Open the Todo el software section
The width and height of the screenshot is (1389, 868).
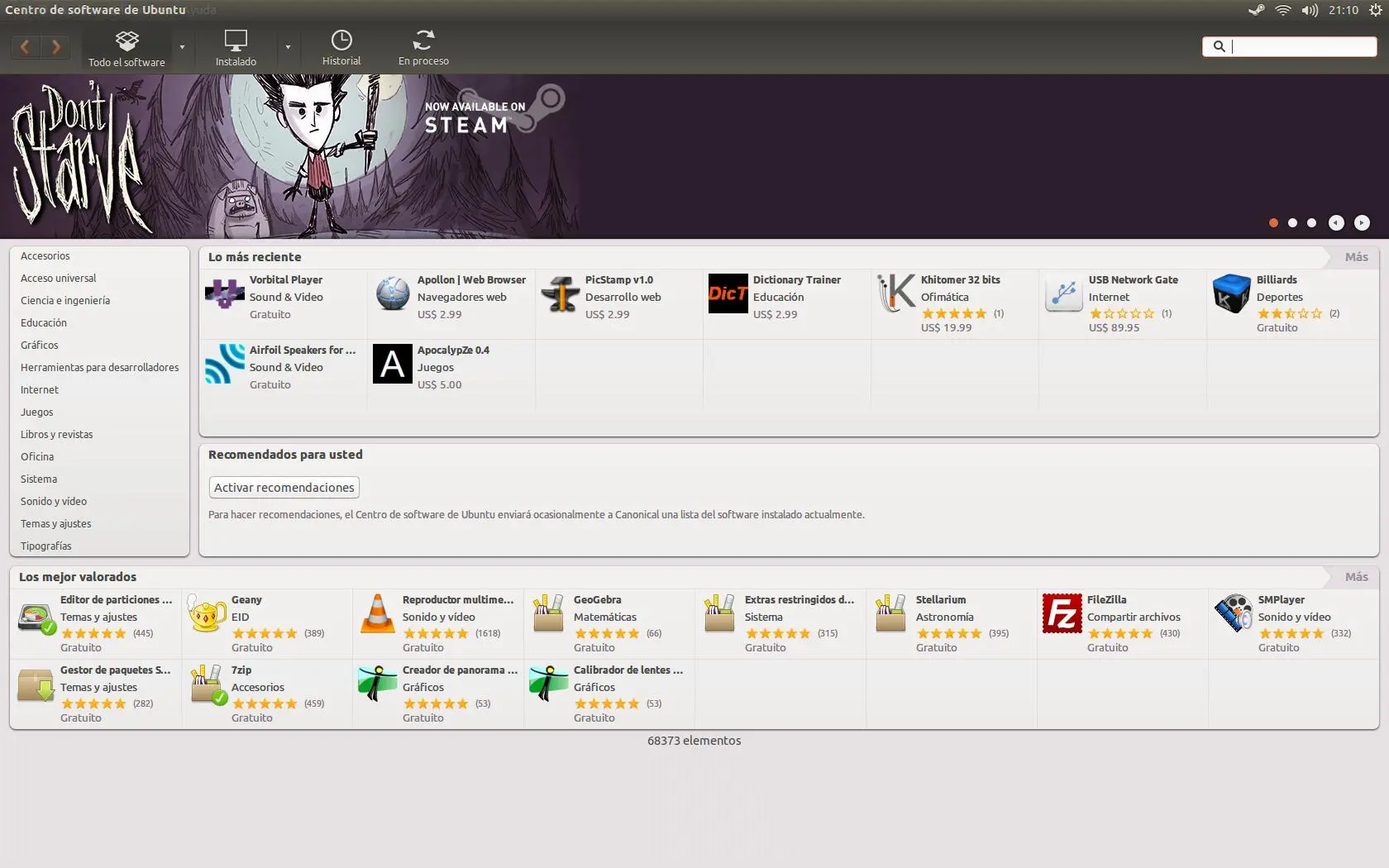(x=126, y=48)
